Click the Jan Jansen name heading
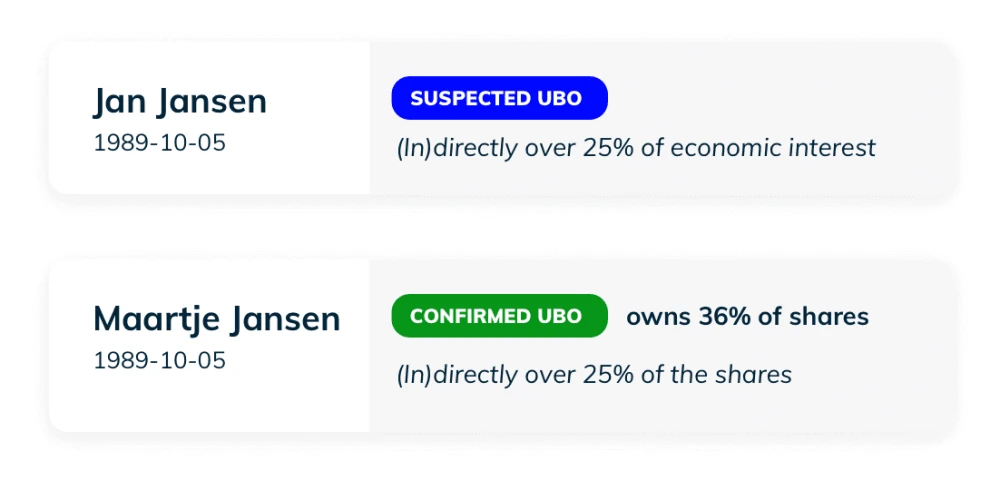Image resolution: width=1000 pixels, height=490 pixels. click(x=180, y=102)
